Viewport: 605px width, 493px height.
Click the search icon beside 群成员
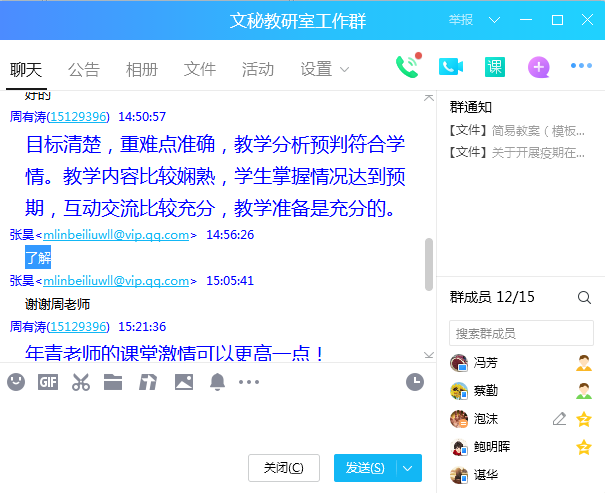584,297
